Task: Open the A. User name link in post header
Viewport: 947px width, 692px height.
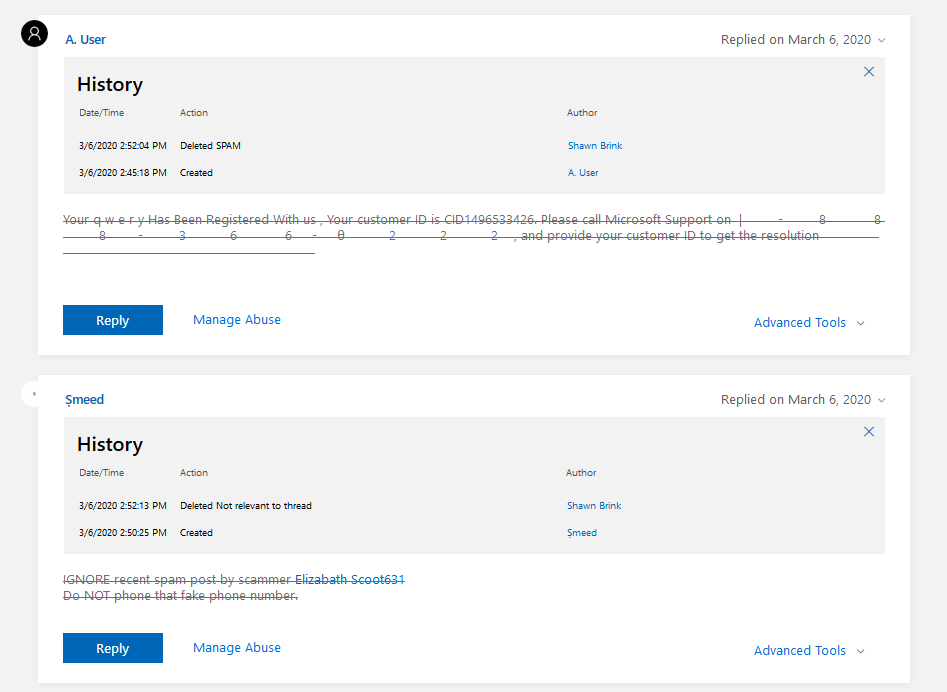Action: (x=85, y=39)
